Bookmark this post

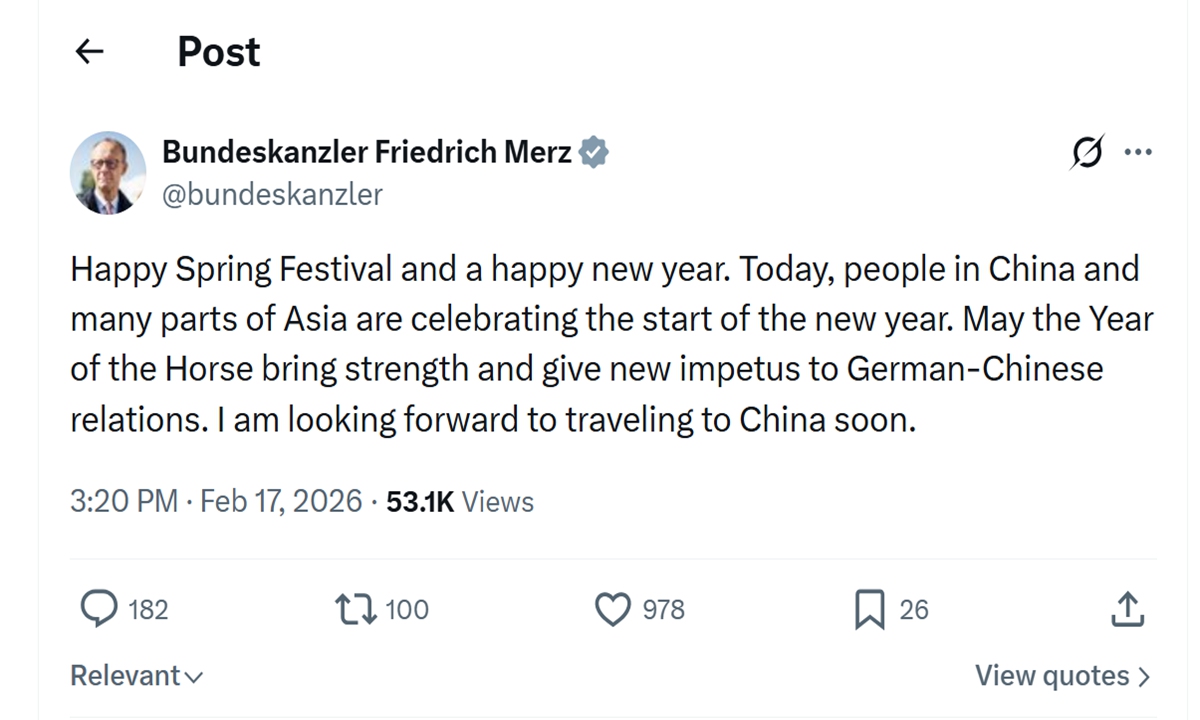(x=869, y=608)
